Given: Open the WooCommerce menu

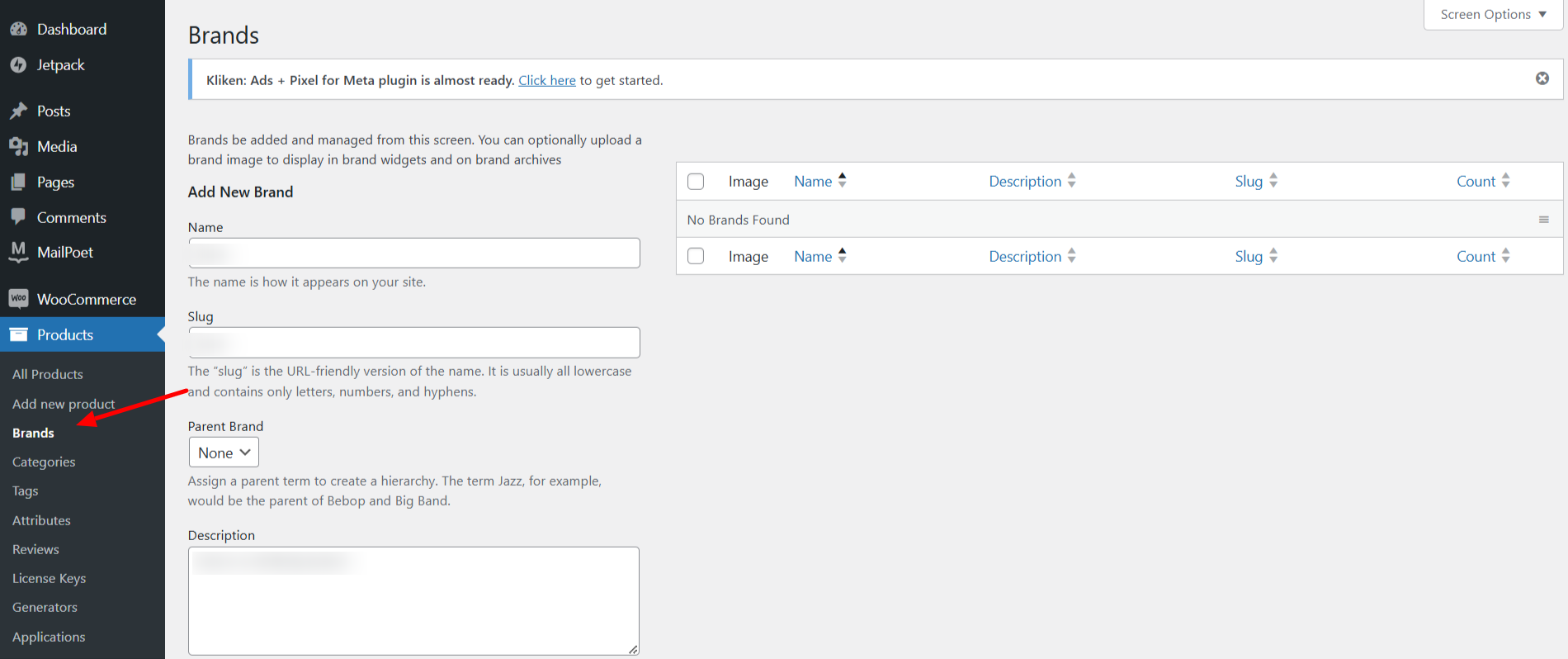Looking at the screenshot, I should coord(87,299).
